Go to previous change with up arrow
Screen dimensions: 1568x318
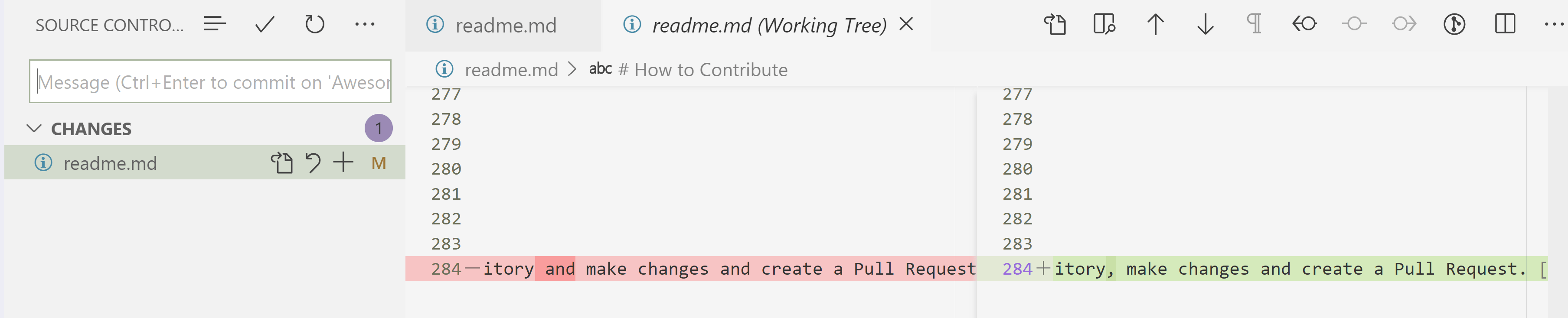[1155, 25]
